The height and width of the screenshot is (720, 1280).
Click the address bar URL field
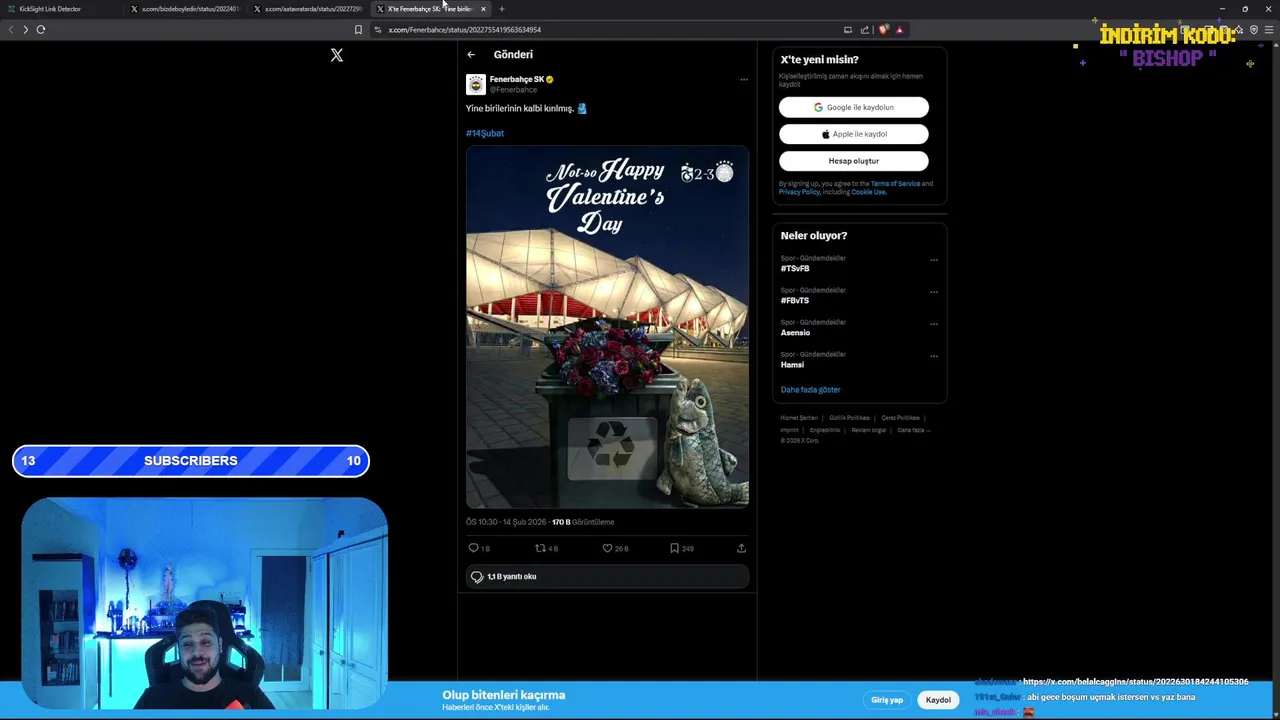pos(610,30)
